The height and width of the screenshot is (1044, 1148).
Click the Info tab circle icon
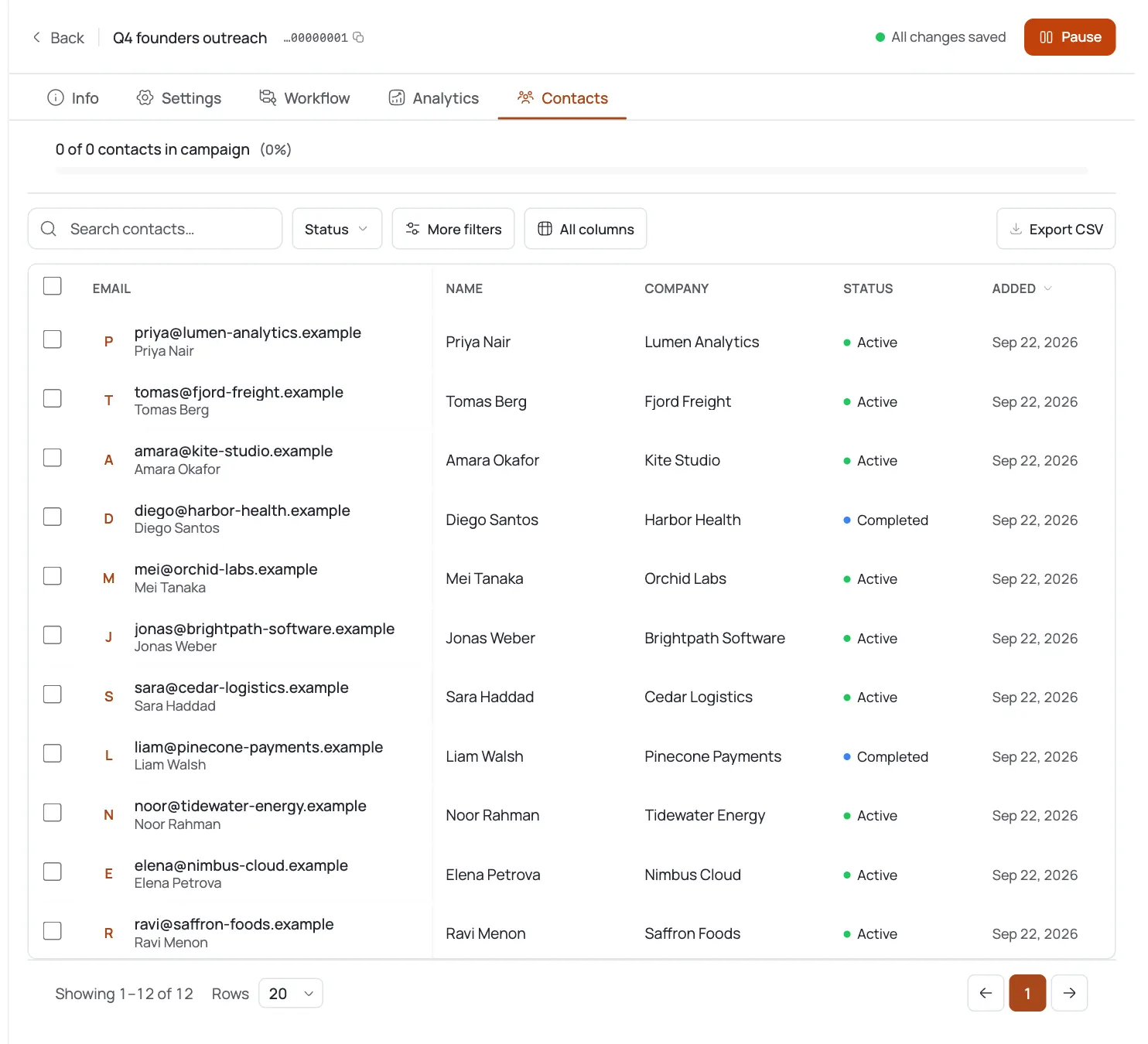click(56, 97)
